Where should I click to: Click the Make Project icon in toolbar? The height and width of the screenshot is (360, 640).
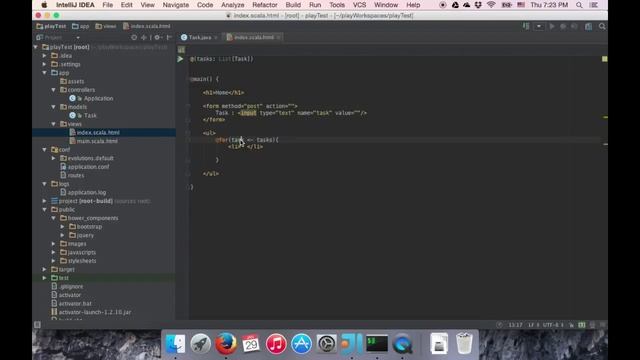(x=526, y=26)
